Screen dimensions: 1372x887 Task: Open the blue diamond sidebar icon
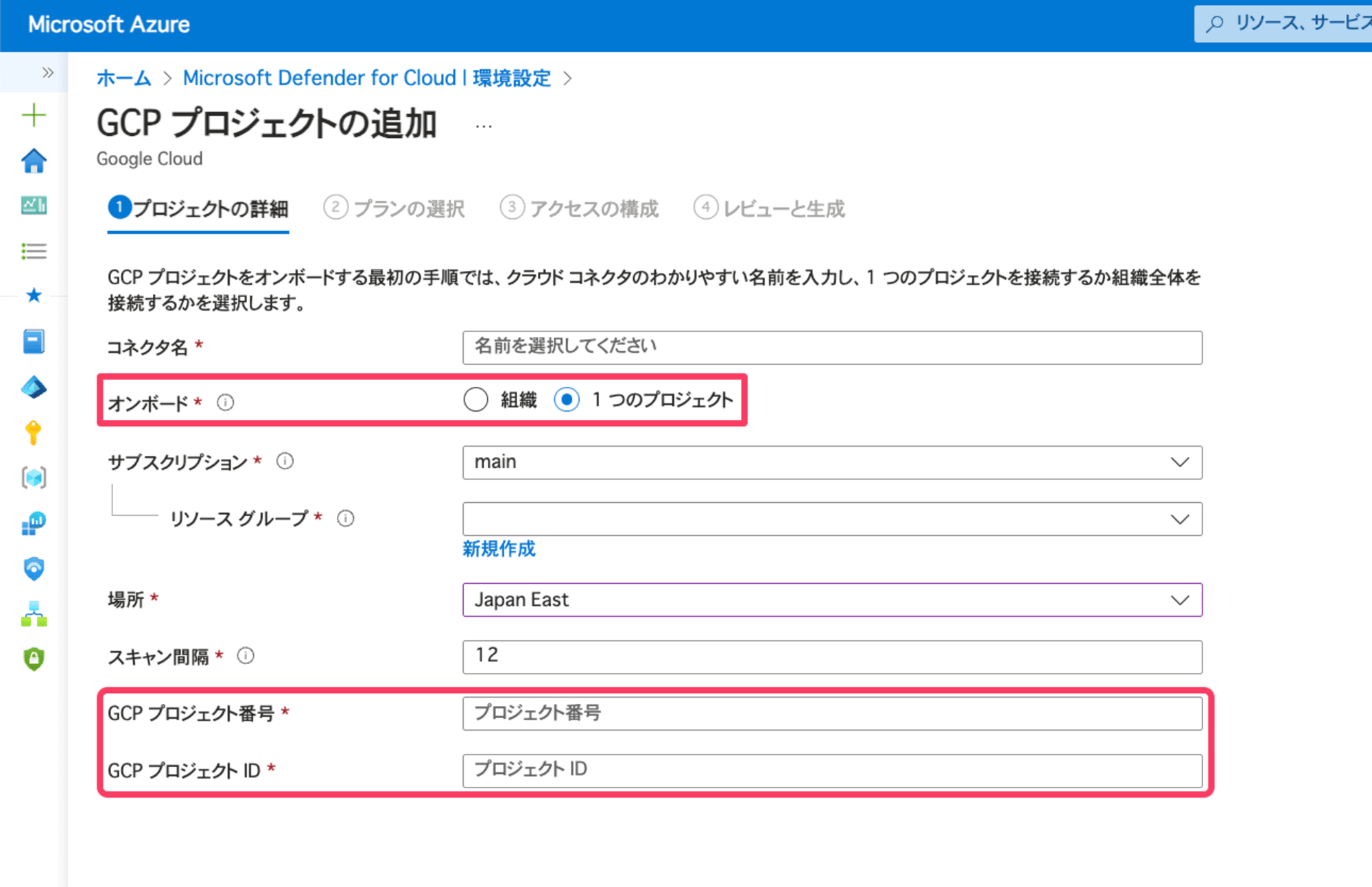click(34, 388)
